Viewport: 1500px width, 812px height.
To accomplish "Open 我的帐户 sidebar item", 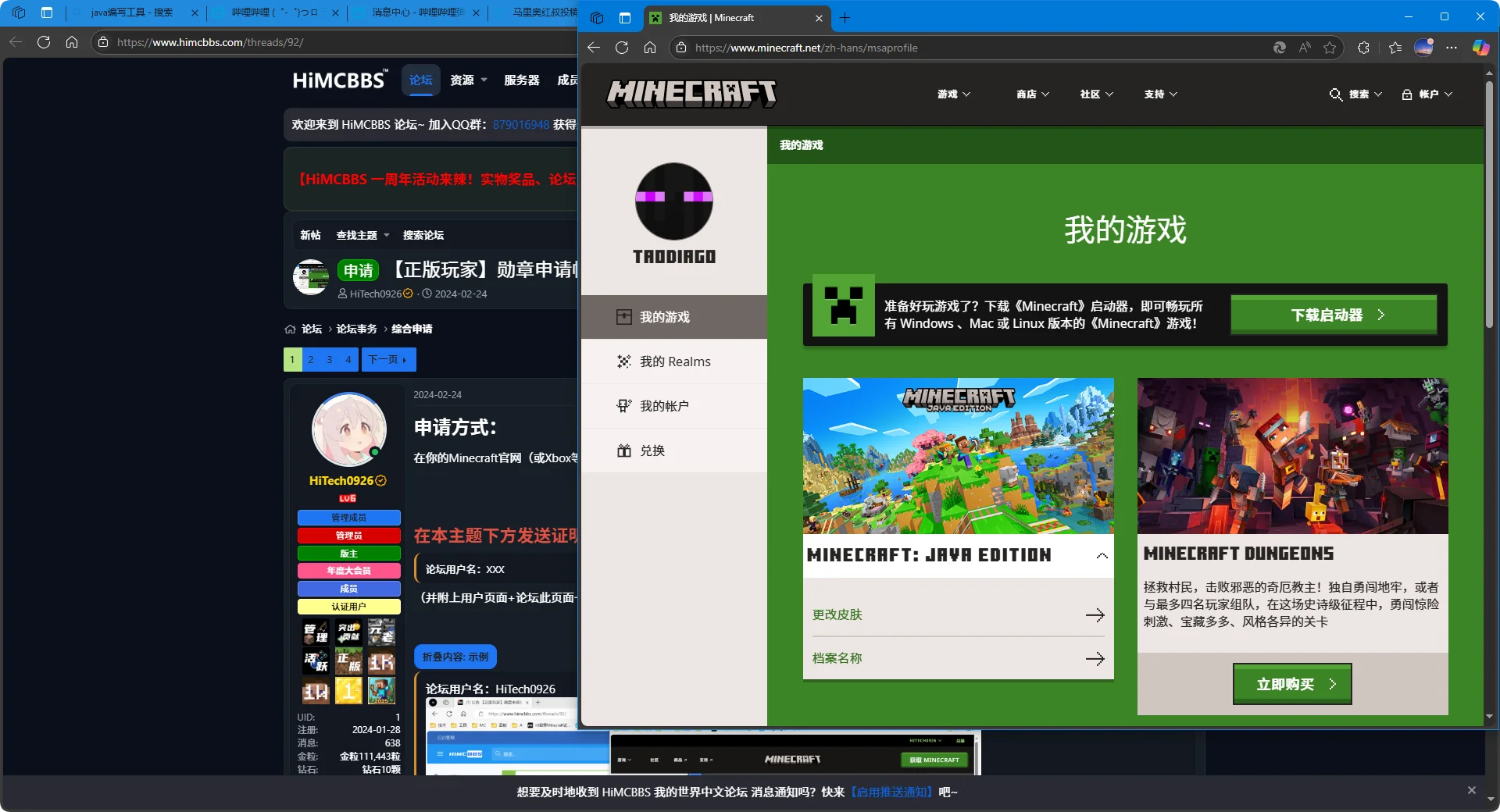I will click(663, 405).
